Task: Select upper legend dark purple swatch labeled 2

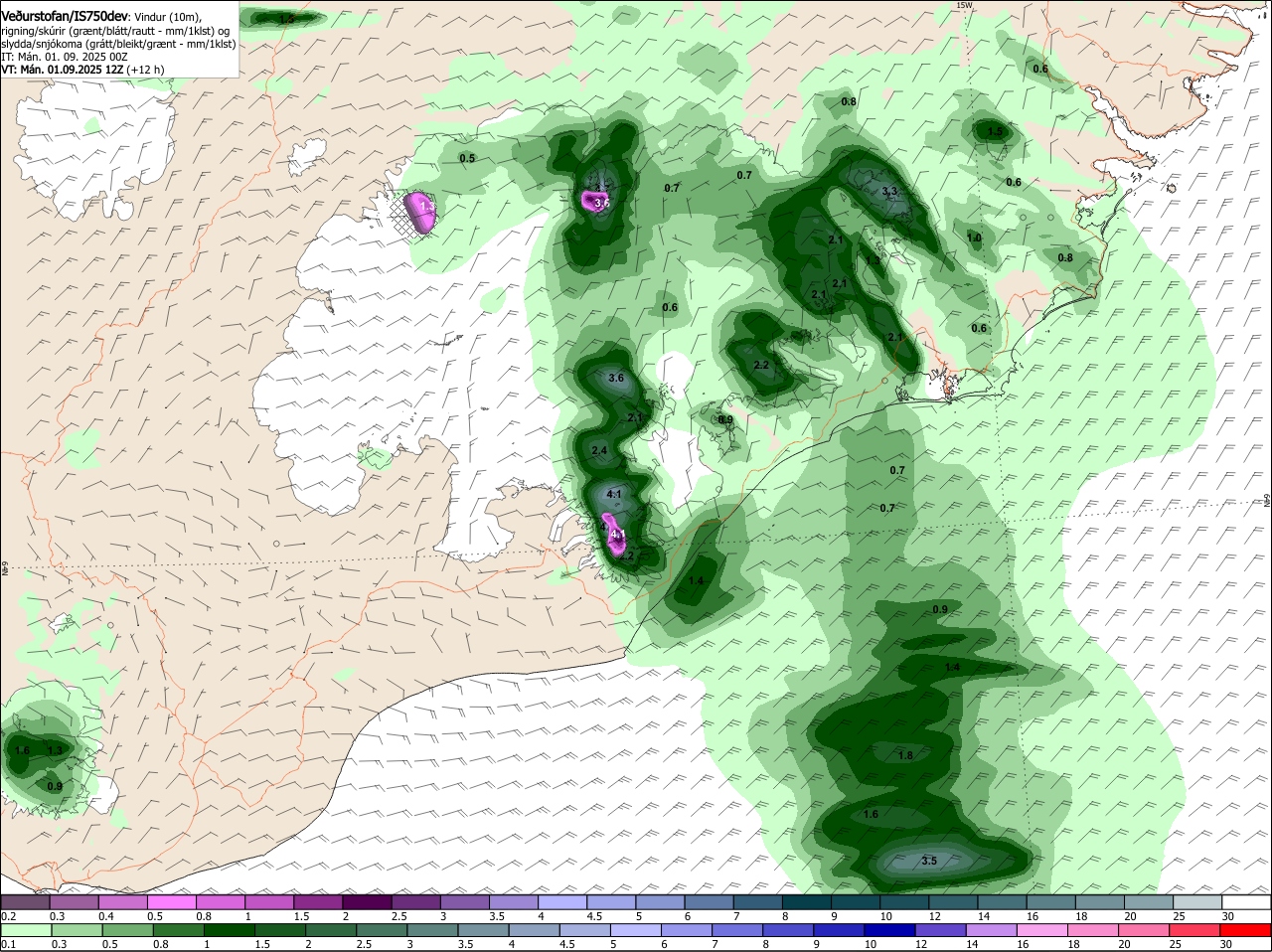Action: [x=367, y=902]
